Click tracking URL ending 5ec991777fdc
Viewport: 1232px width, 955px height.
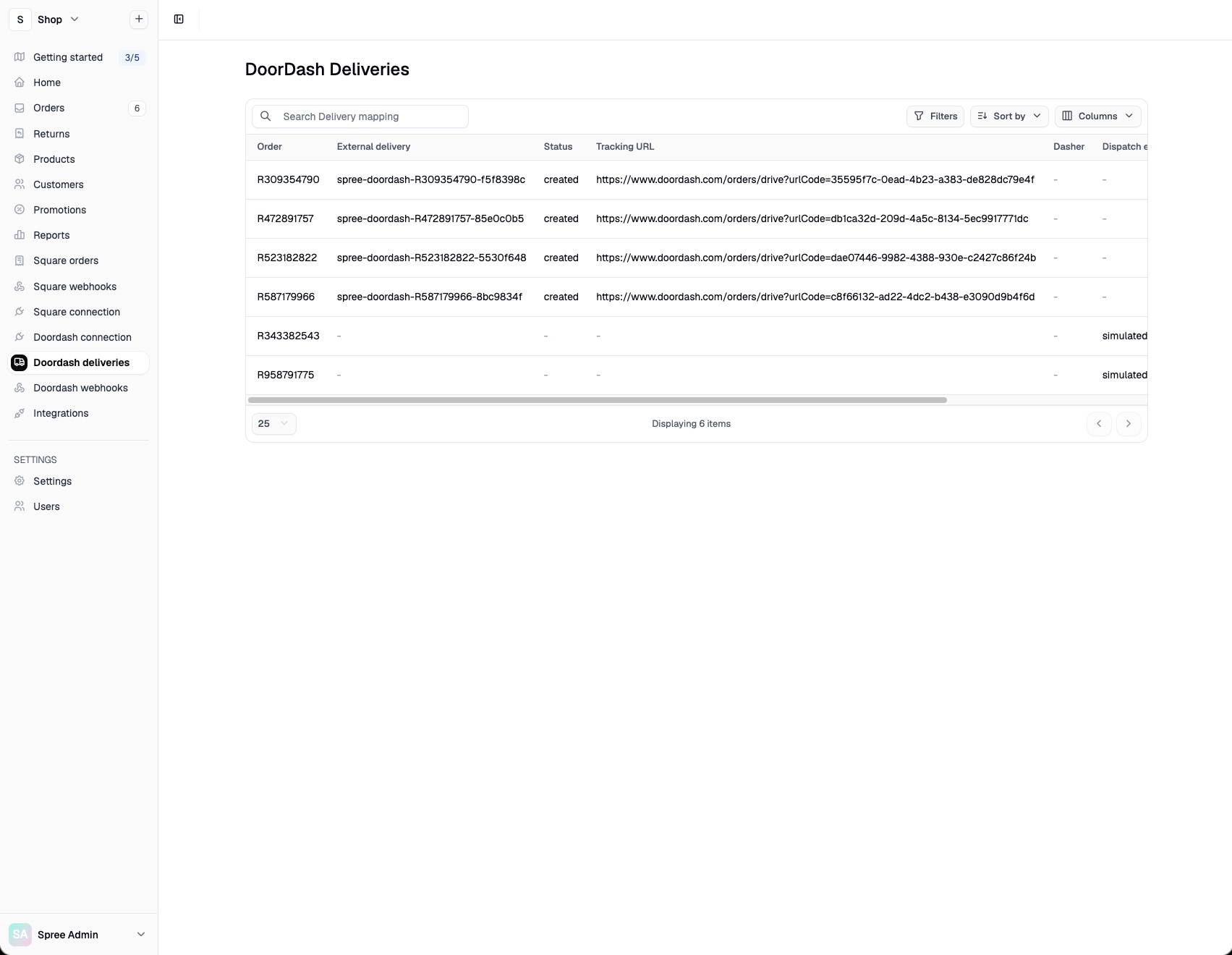(812, 218)
